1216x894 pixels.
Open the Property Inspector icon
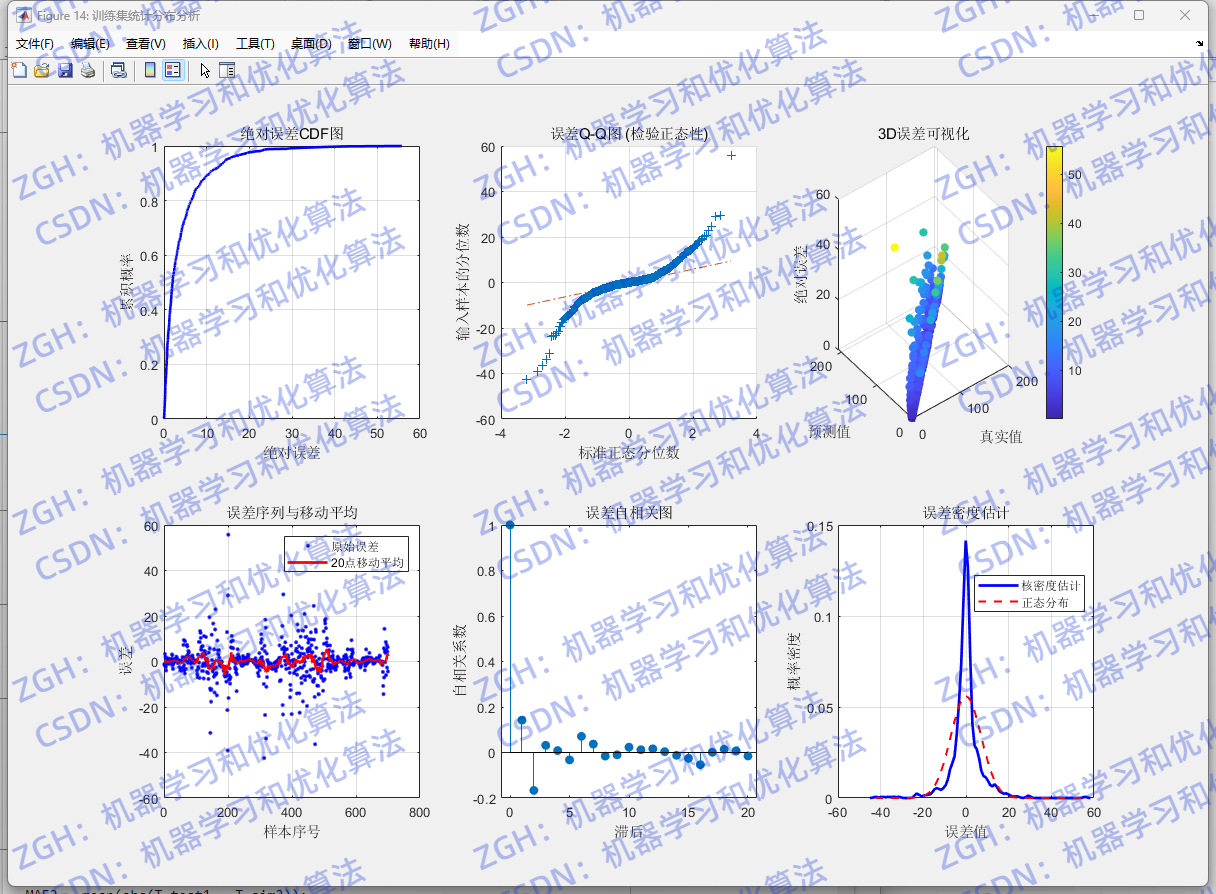pyautogui.click(x=227, y=70)
